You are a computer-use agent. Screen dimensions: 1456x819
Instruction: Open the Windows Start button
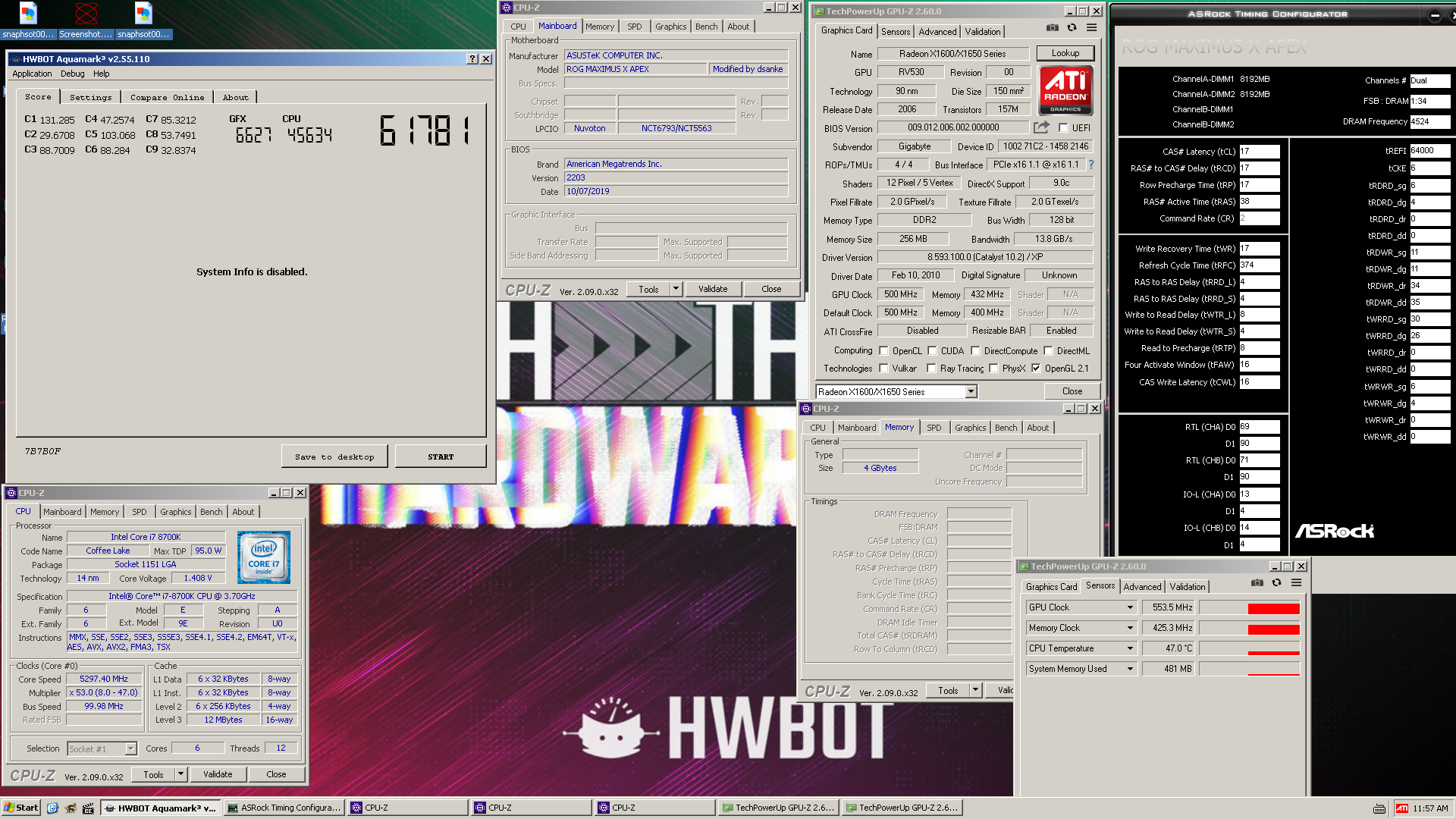tap(20, 808)
